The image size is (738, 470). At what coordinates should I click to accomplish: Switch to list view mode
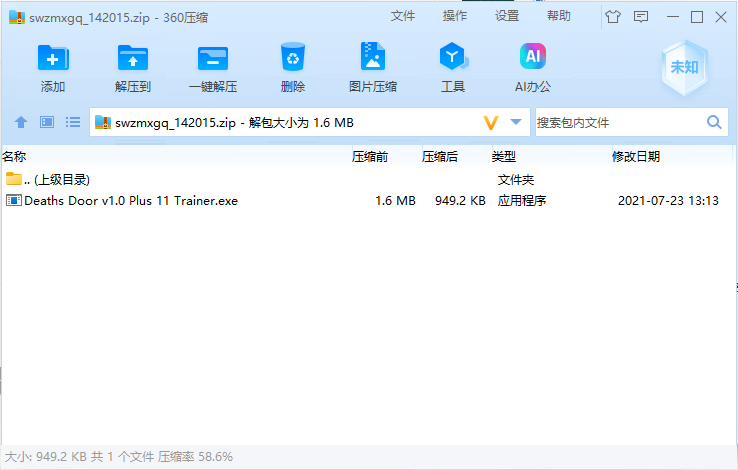coord(72,122)
